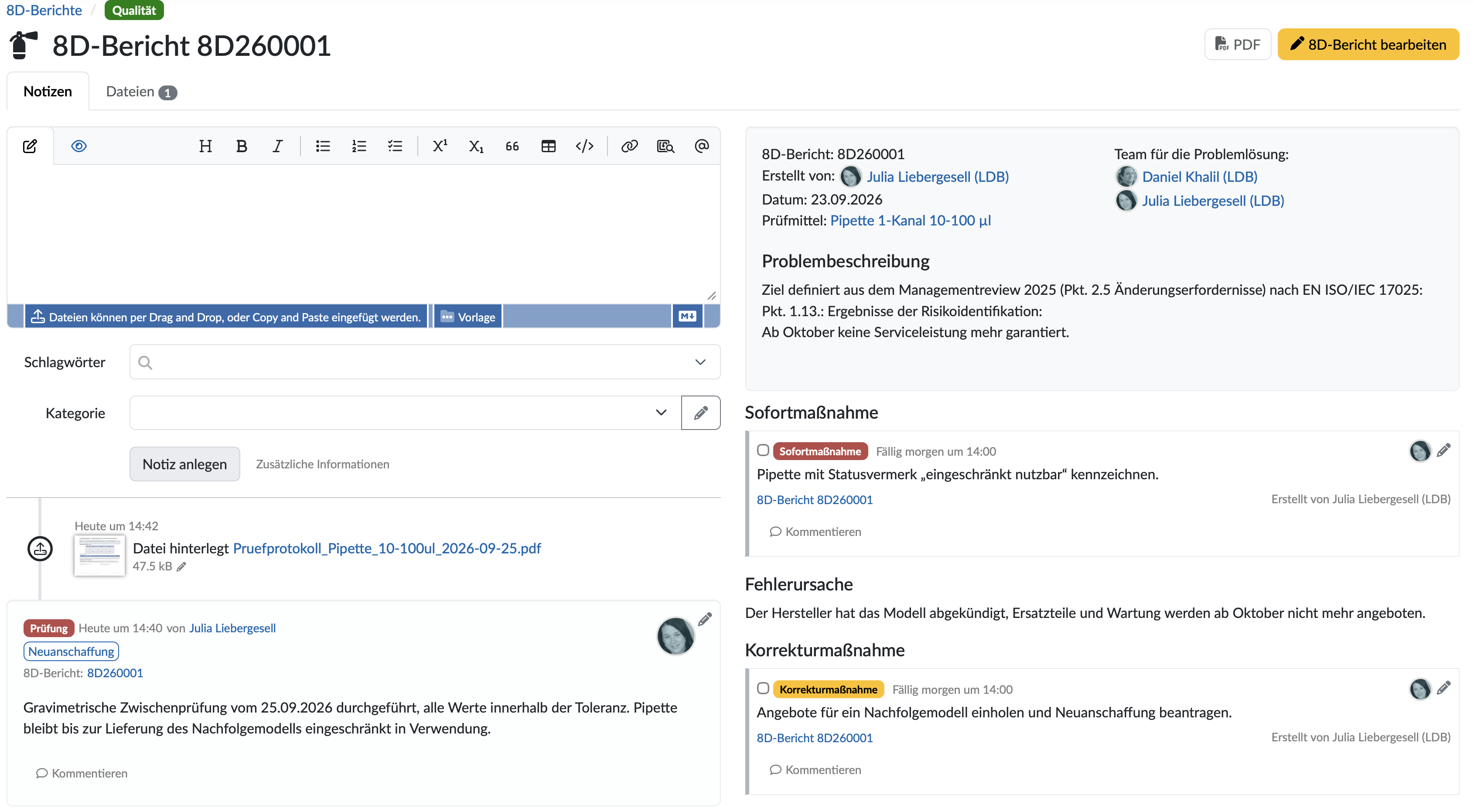Check off the Korrekturmaßnahme task
This screenshot has width=1474, height=812.
[x=763, y=689]
